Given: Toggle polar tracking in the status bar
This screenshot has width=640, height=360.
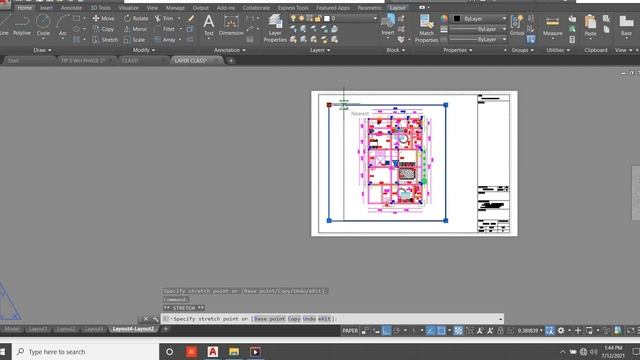Looking at the screenshot, I should (x=396, y=331).
